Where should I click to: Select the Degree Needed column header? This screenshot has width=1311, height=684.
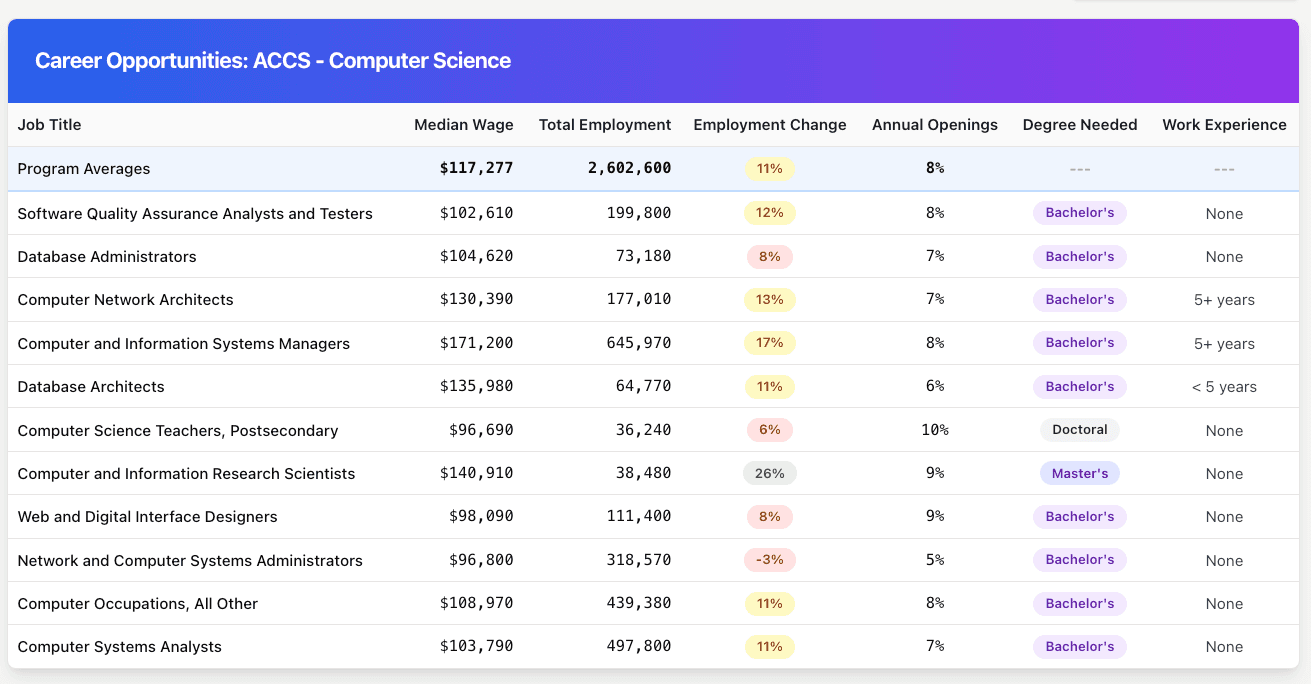click(1079, 124)
